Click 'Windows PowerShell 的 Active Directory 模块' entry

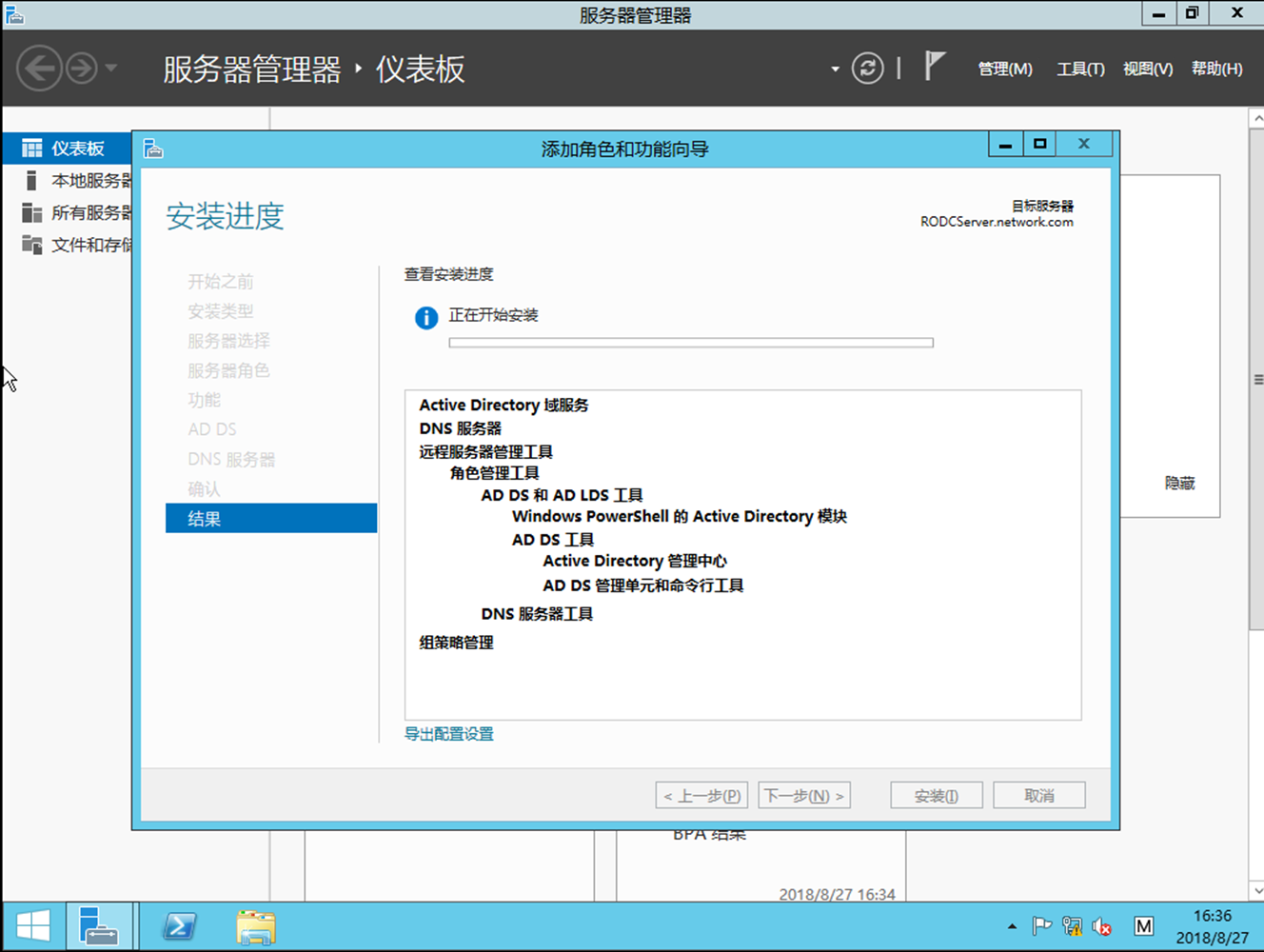coord(680,516)
